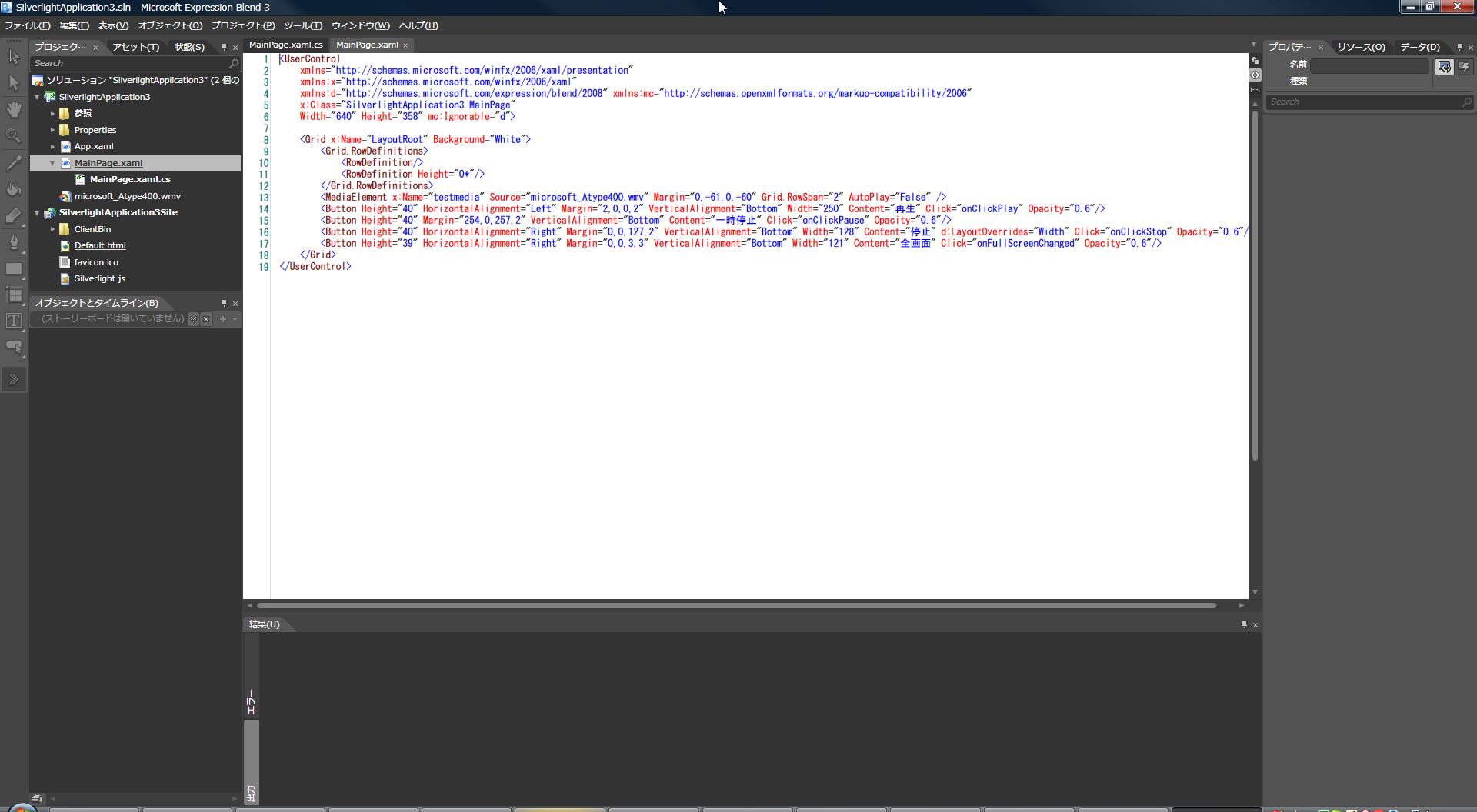Viewport: 1477px width, 812px height.
Task: Select microsoft_Atype400.wmv file
Action: (x=128, y=196)
